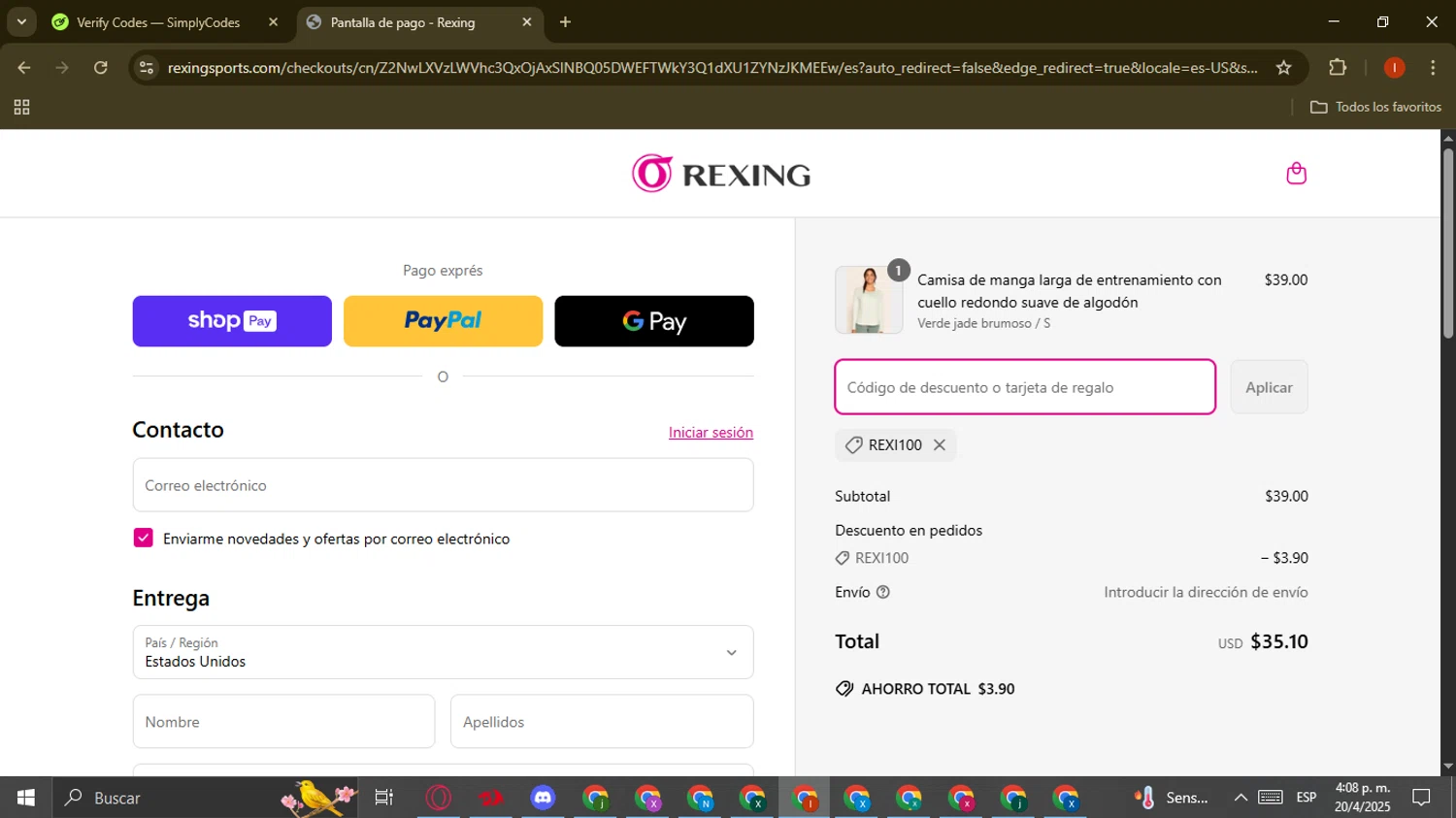Click Introducir la dirección de envío text

(x=1206, y=592)
